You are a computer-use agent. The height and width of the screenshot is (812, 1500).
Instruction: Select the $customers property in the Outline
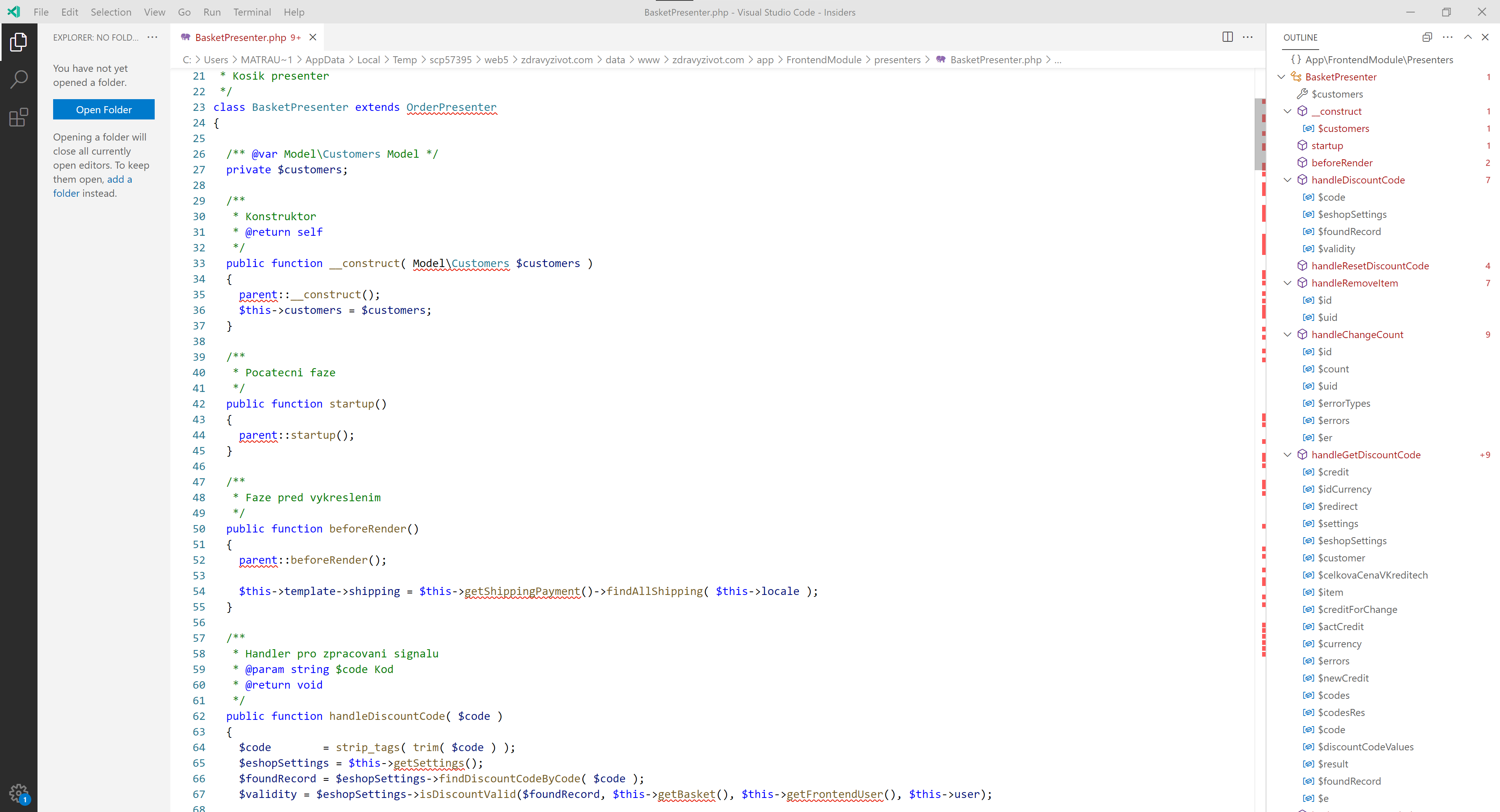coord(1337,94)
